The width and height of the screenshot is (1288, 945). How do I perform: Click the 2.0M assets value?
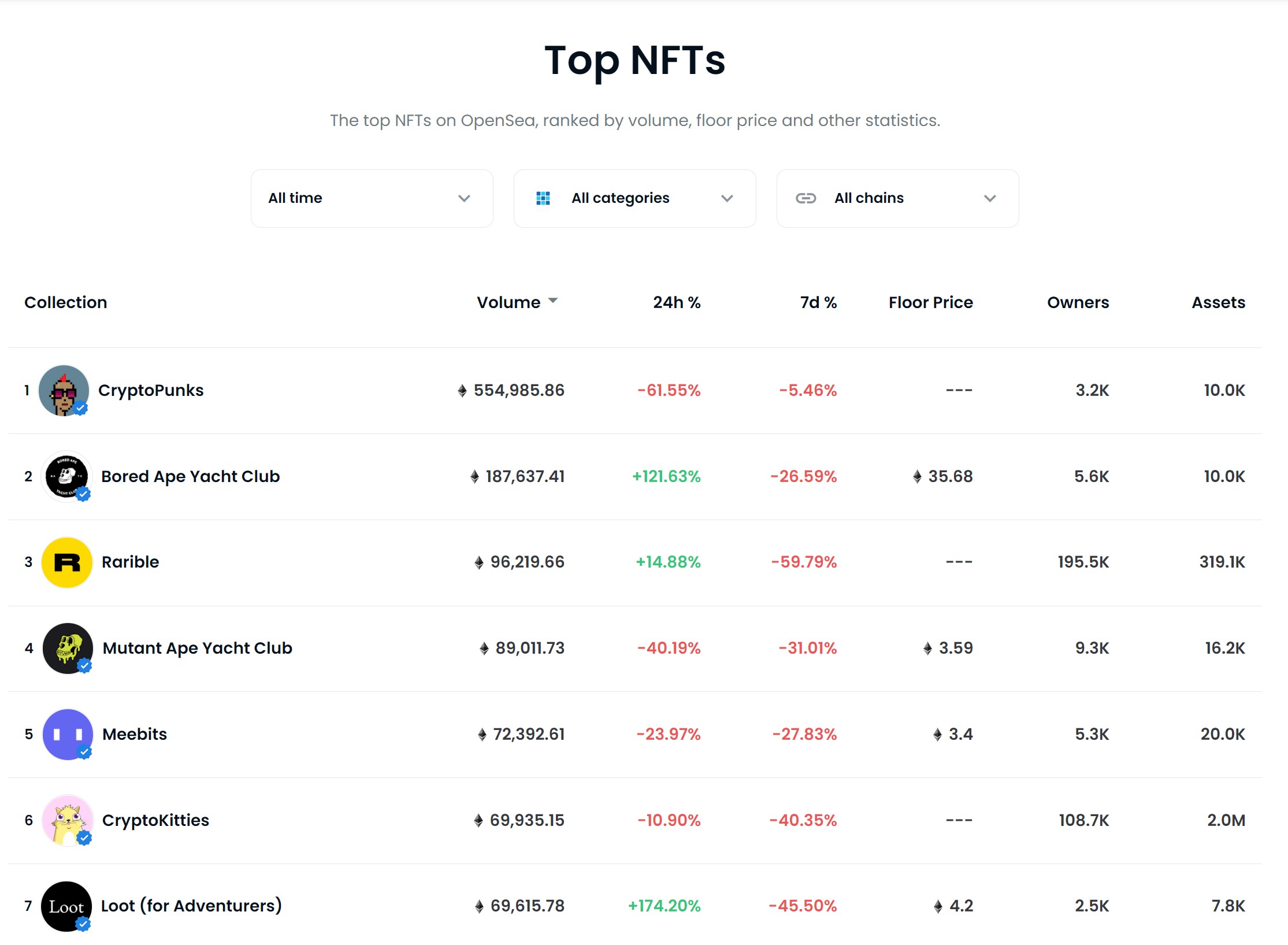click(1226, 820)
